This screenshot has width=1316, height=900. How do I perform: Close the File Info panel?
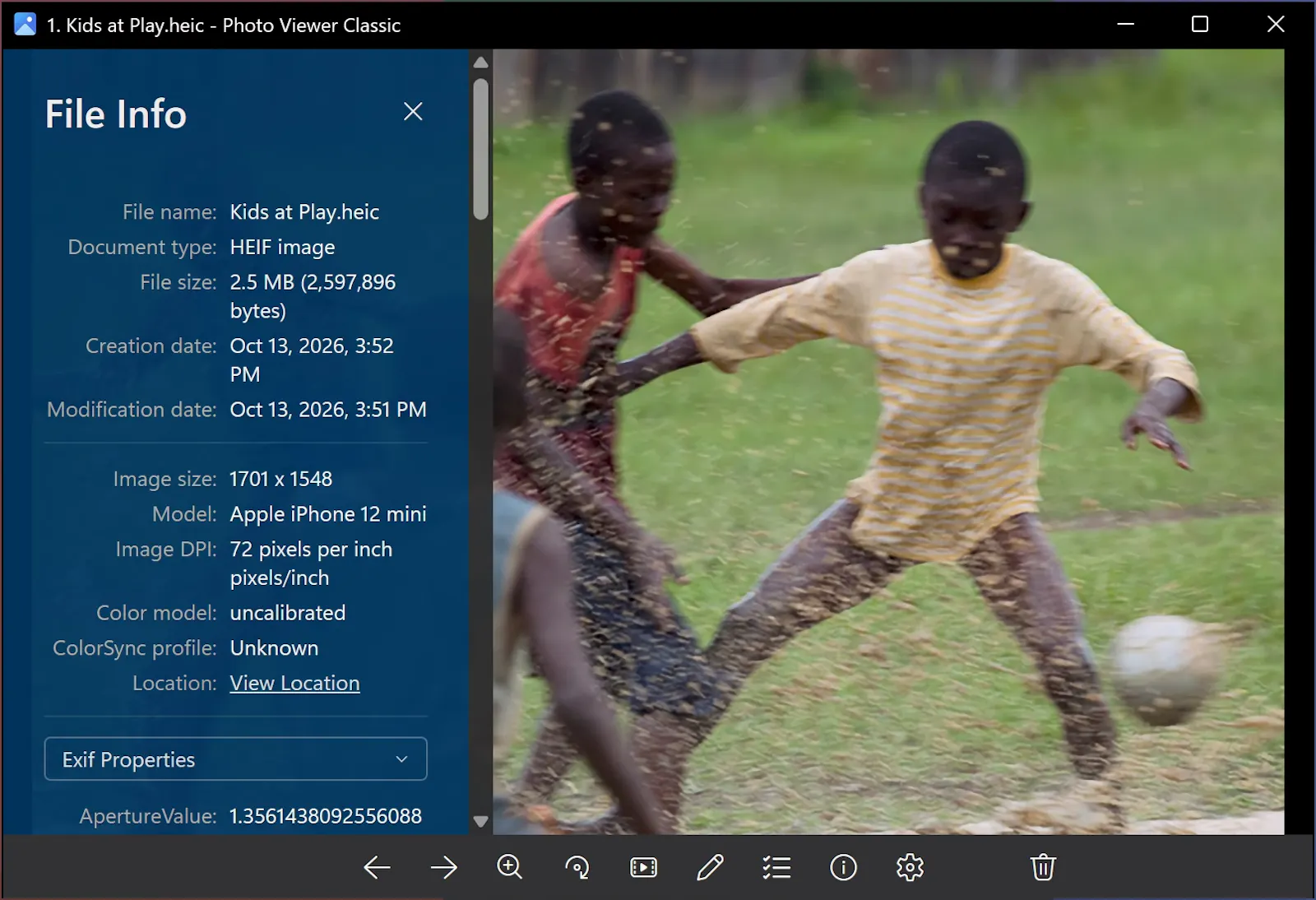(413, 112)
